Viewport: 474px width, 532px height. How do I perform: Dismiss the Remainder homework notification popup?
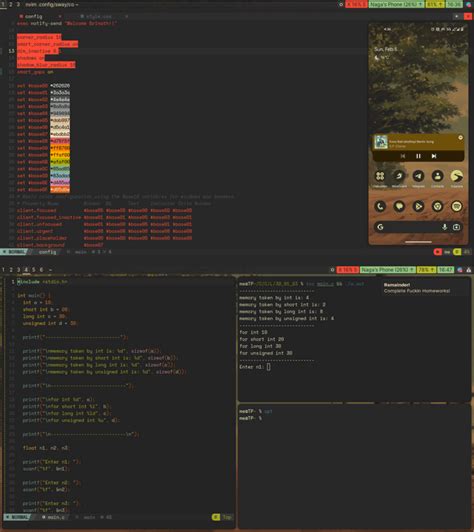425,288
